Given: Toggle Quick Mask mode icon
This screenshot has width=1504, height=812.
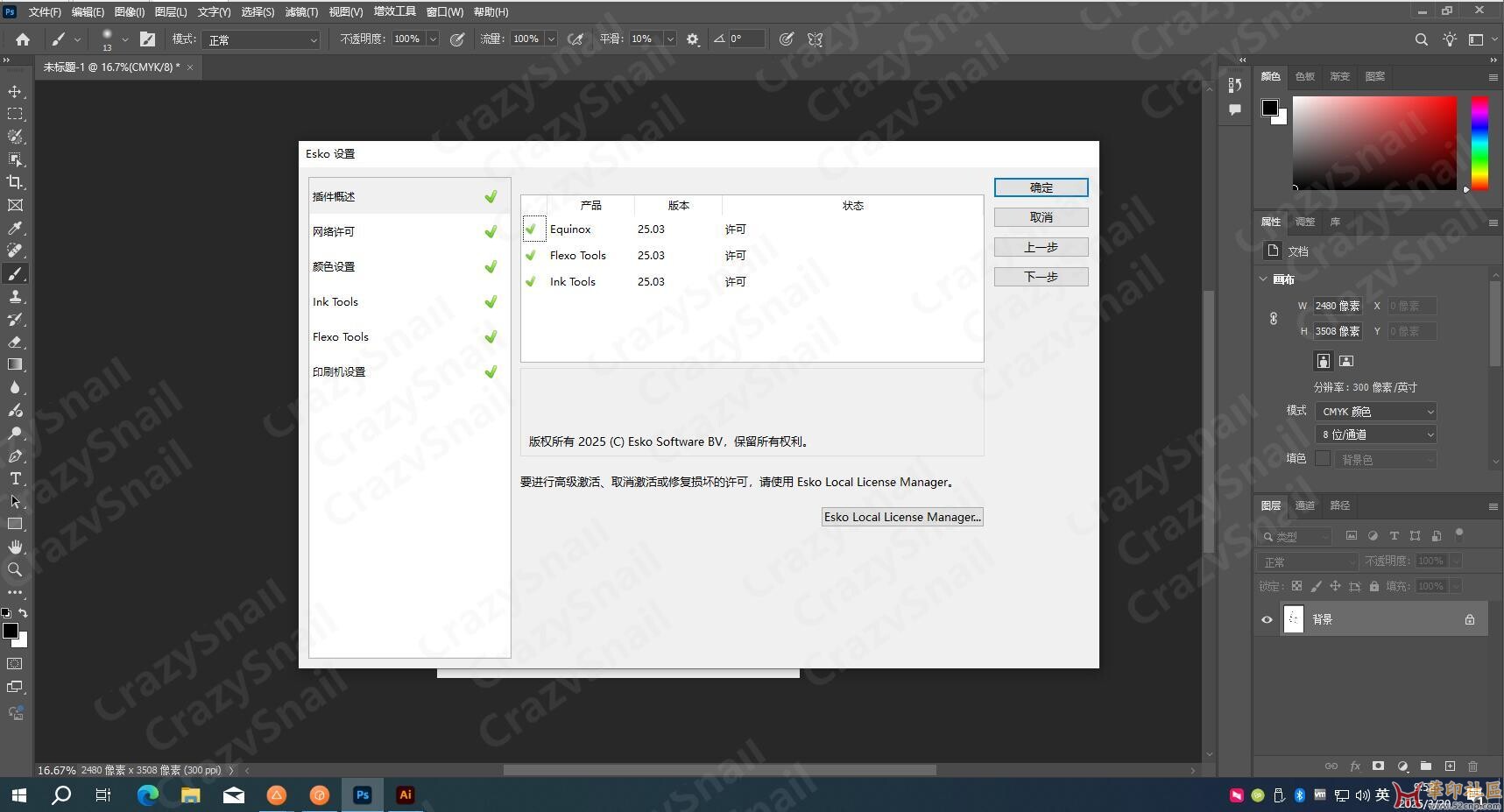Looking at the screenshot, I should click(x=15, y=664).
